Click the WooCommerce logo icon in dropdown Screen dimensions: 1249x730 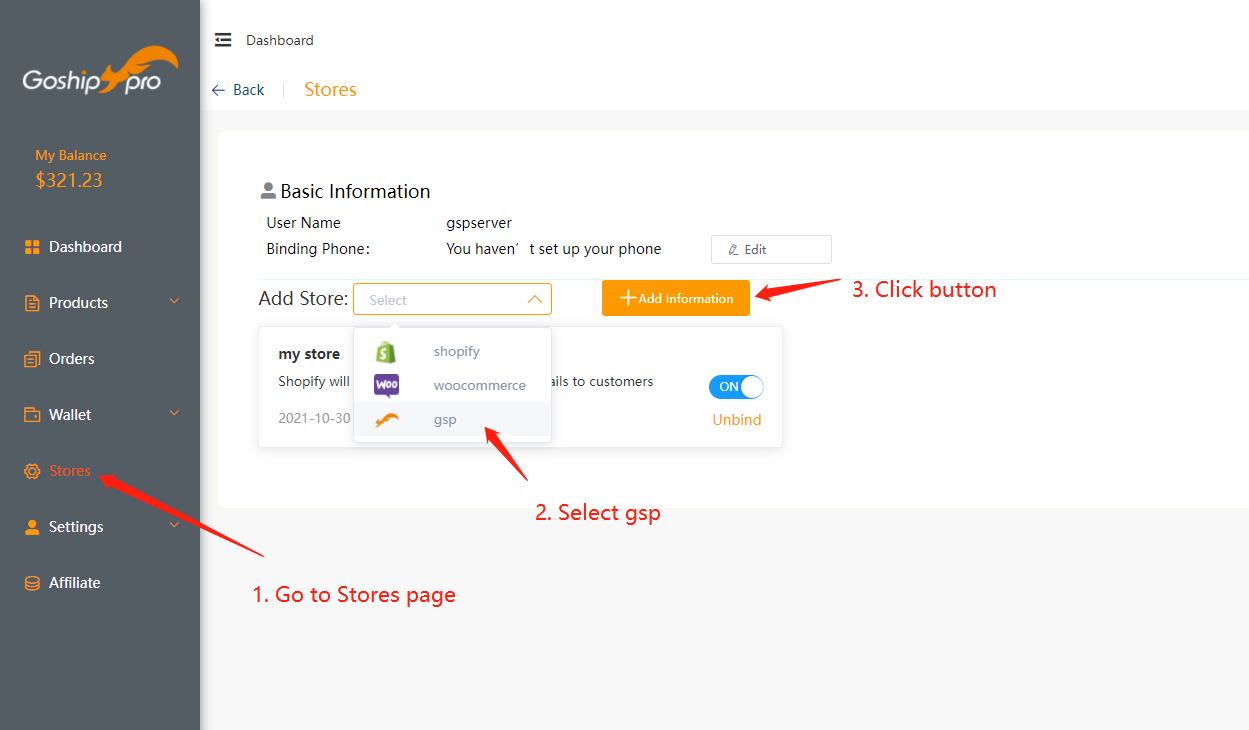point(386,385)
